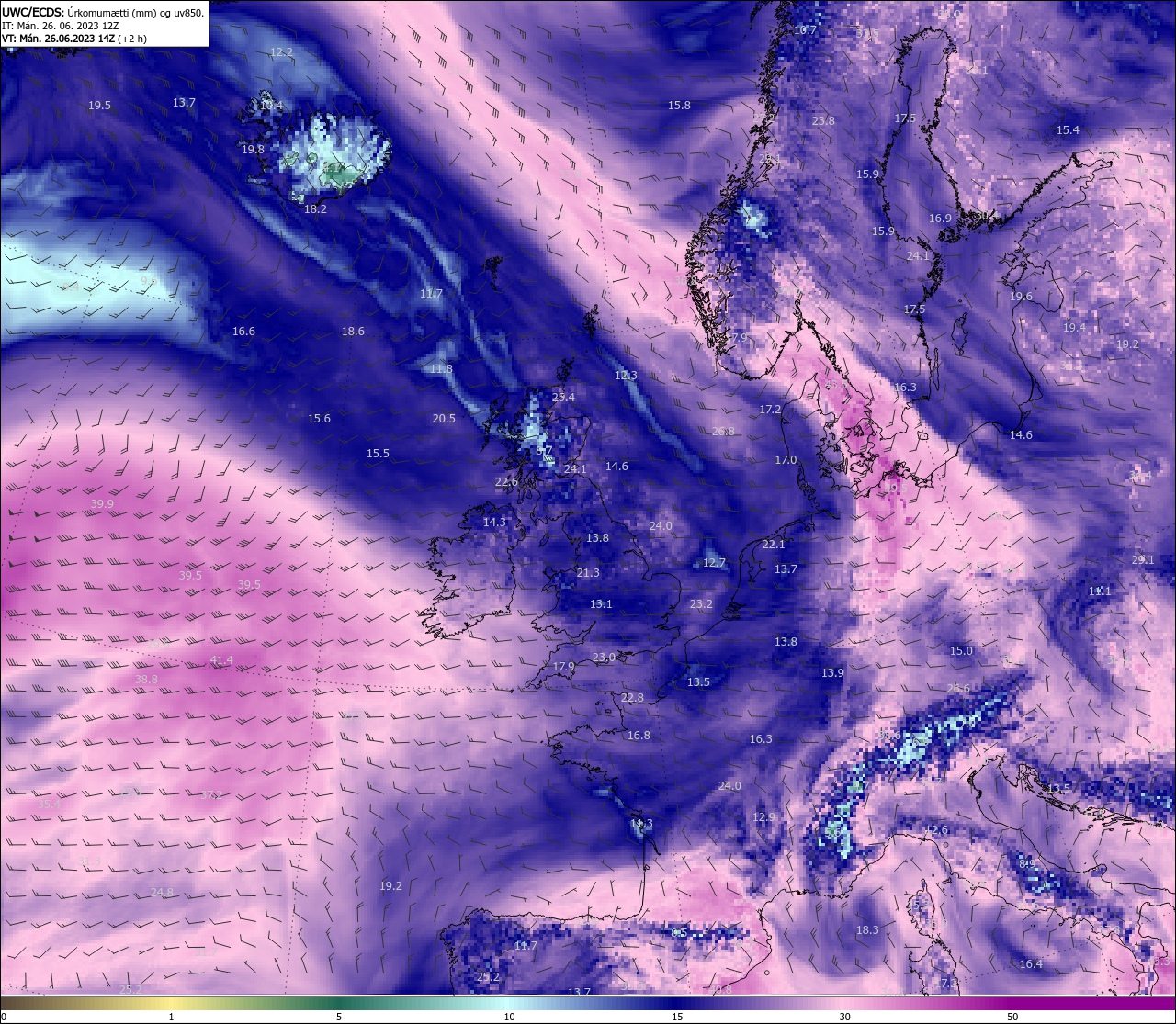Click the map value 16.9

(940, 219)
